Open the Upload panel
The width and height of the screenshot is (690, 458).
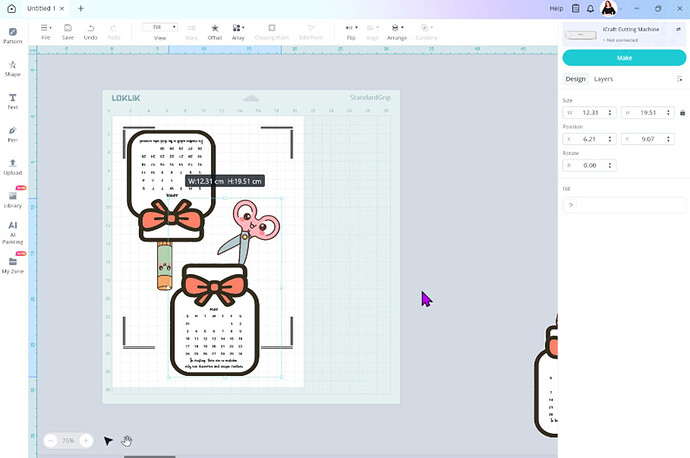(13, 166)
